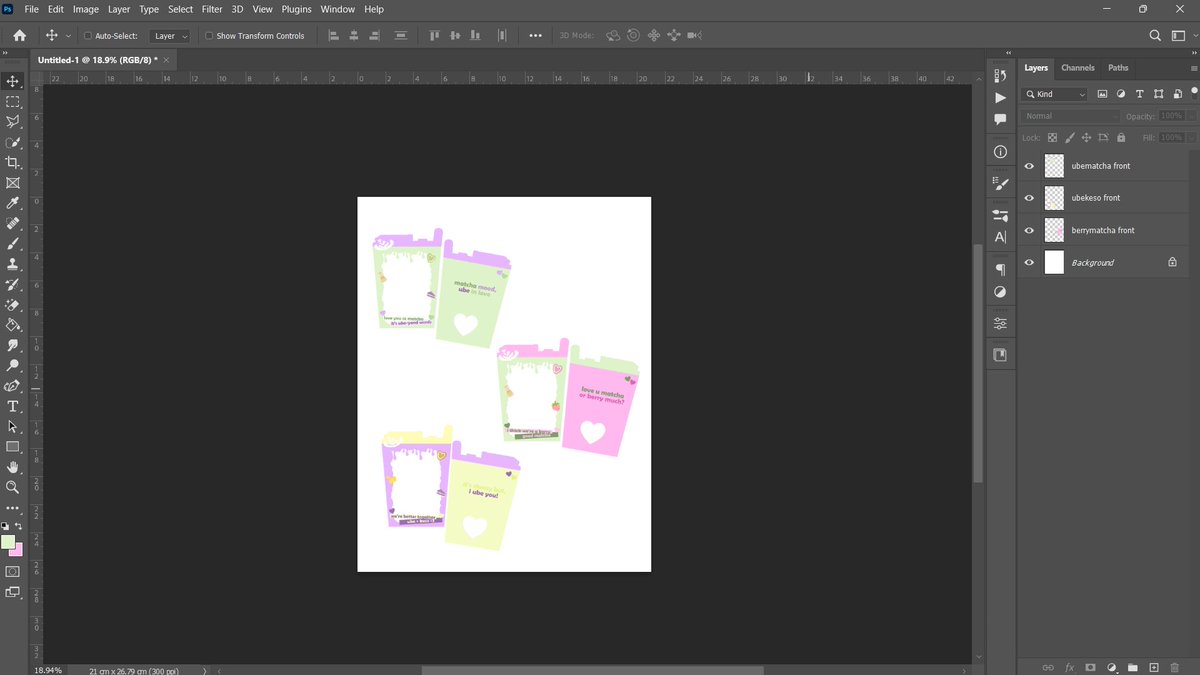1200x675 pixels.
Task: Click the align left edges button
Action: [334, 36]
